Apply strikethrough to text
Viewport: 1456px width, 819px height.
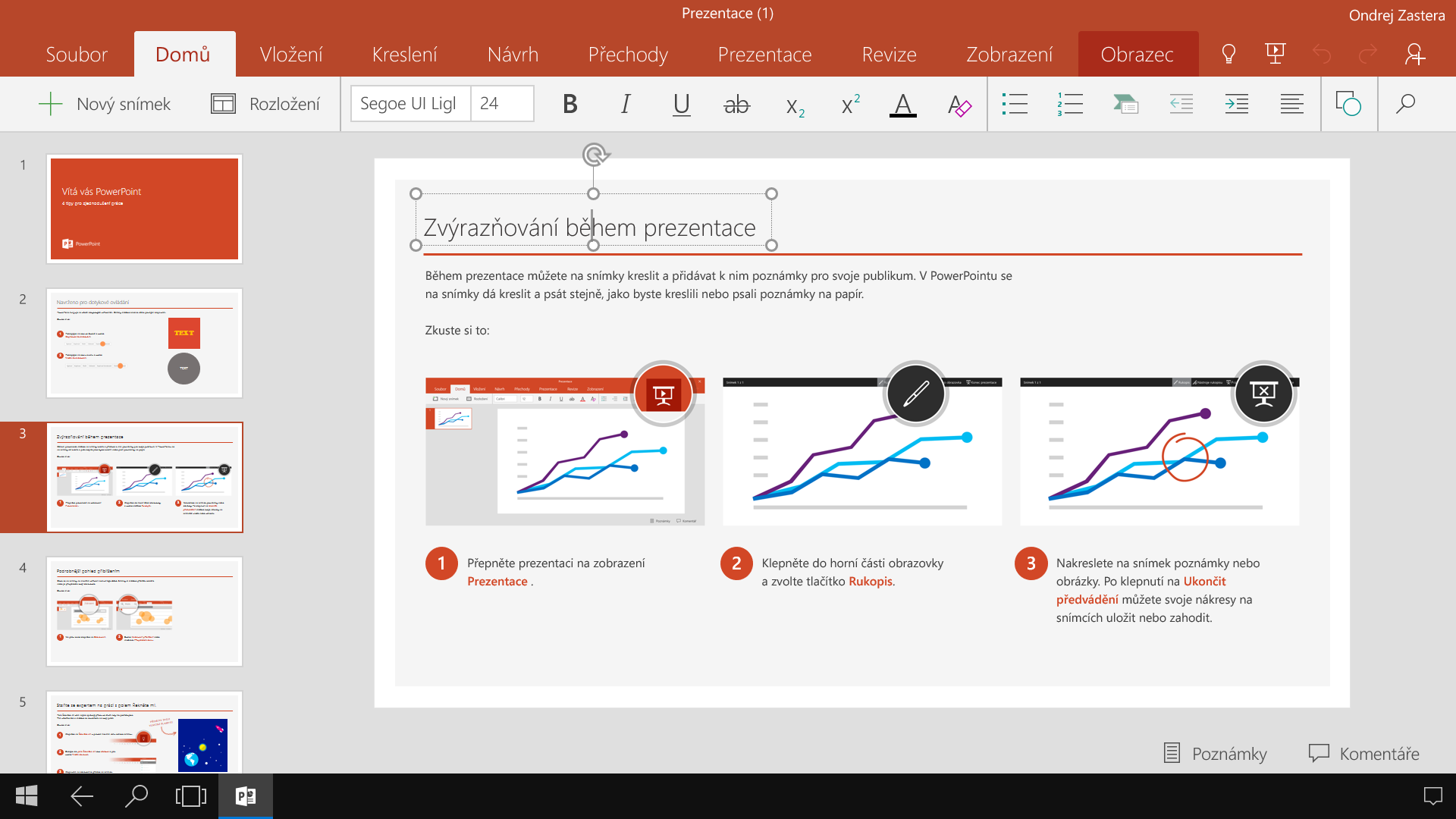736,104
